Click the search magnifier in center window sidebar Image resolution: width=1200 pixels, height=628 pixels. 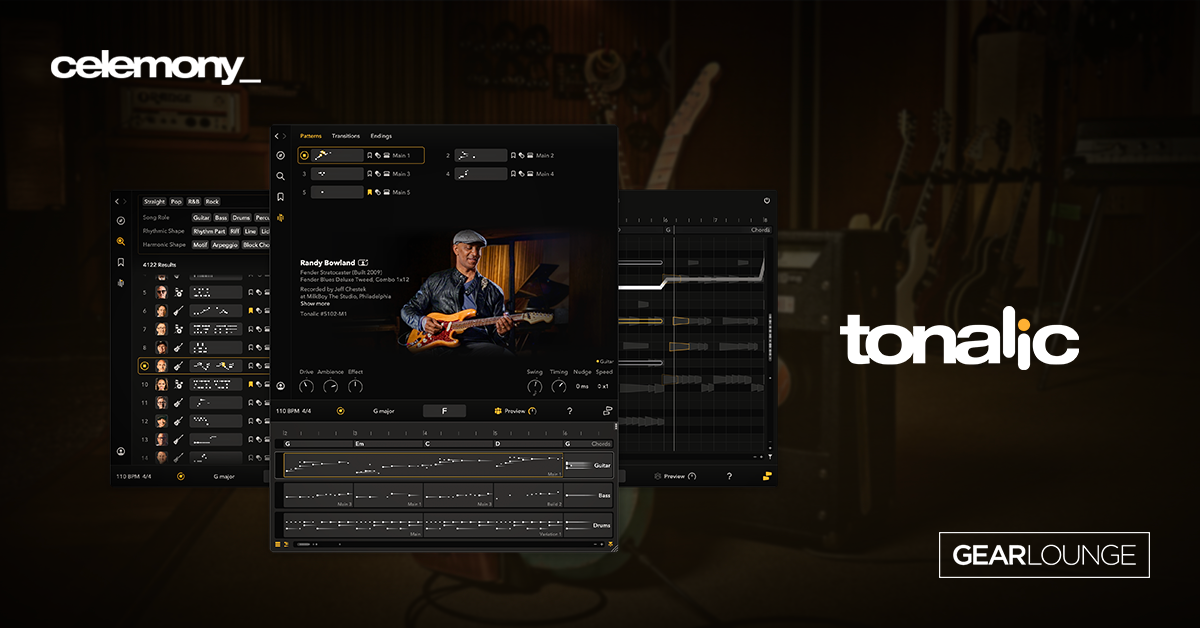point(281,176)
